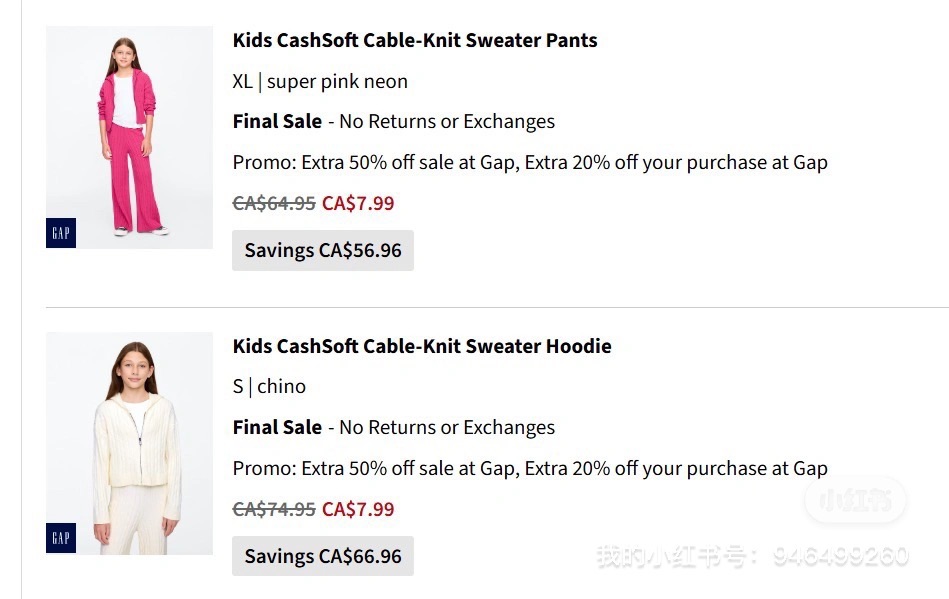Screen dimensions: 949x599
Task: Open Kids CashSoft Cable-Knit Sweater Pants title
Action: point(415,41)
